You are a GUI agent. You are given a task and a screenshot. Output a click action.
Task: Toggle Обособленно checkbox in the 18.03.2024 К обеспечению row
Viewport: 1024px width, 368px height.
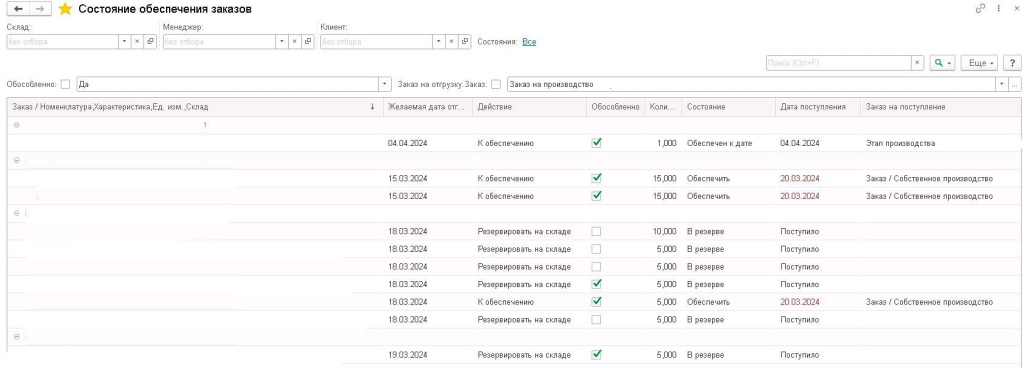click(x=596, y=302)
